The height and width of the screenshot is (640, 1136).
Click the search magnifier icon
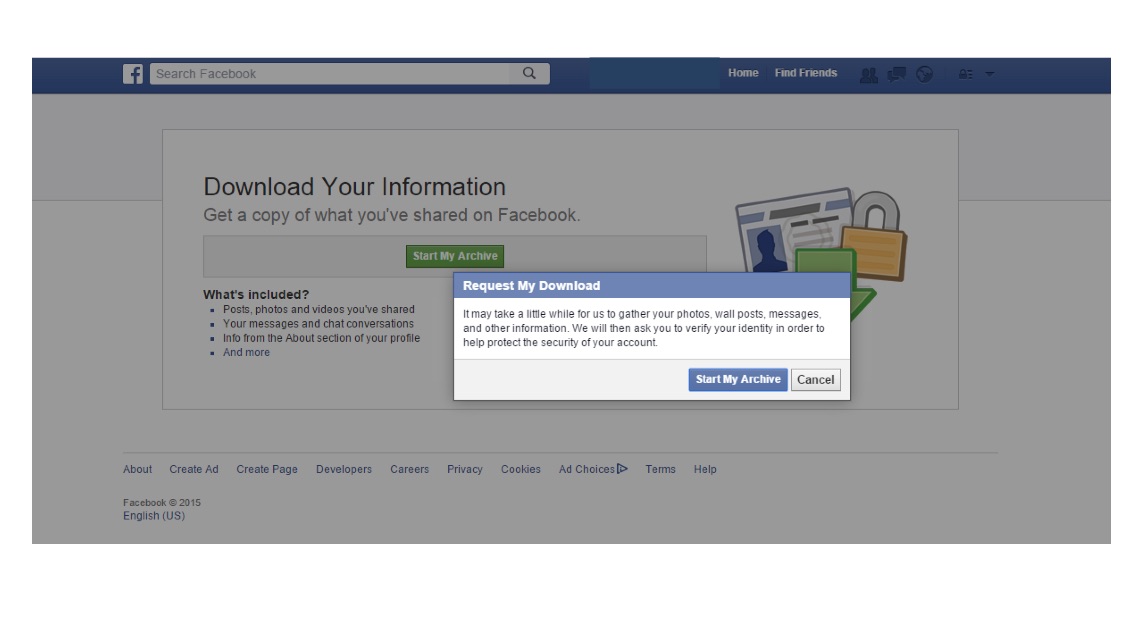530,73
